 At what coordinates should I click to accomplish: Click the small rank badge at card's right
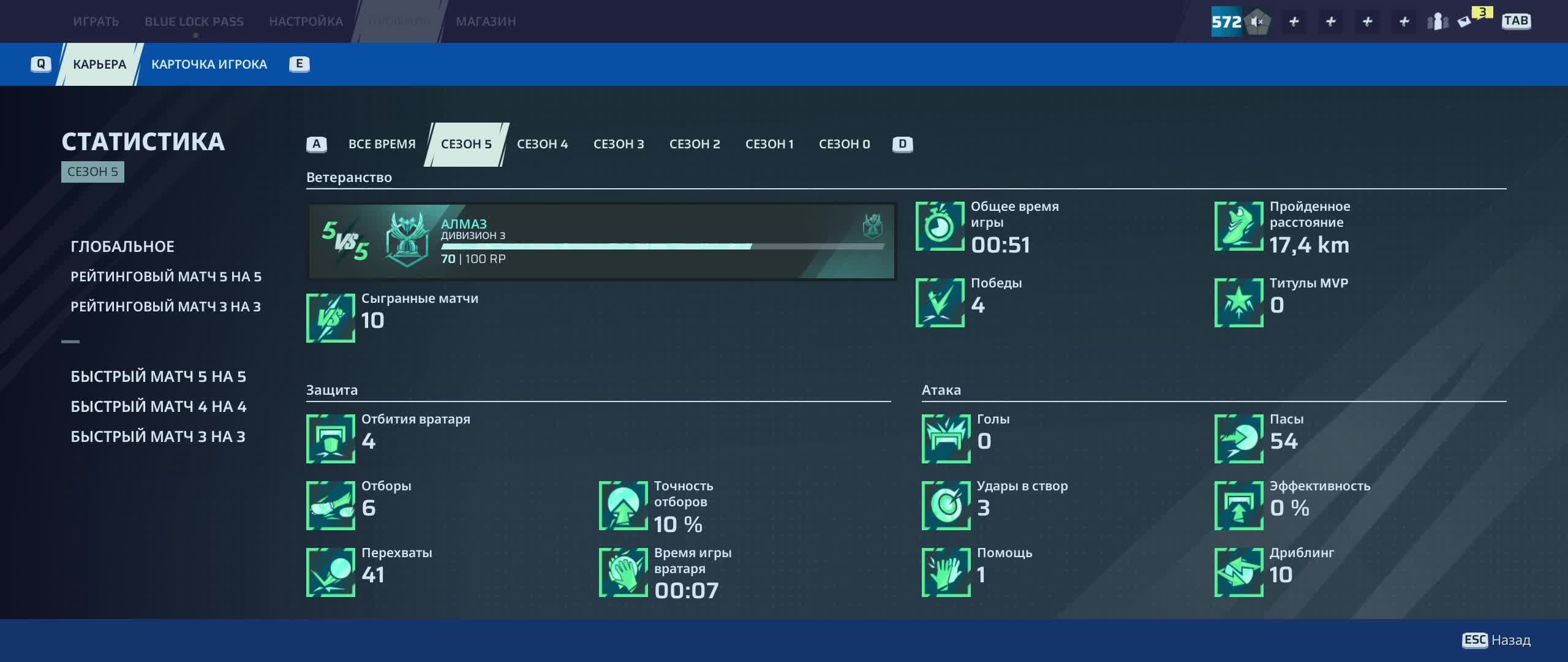pos(873,226)
